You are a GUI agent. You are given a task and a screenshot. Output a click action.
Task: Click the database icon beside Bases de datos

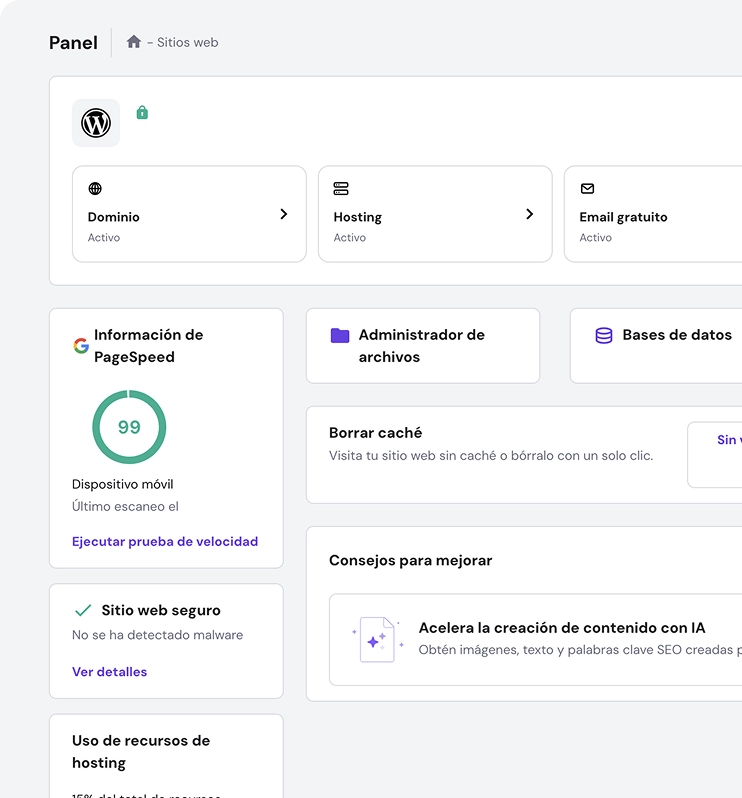click(x=604, y=336)
